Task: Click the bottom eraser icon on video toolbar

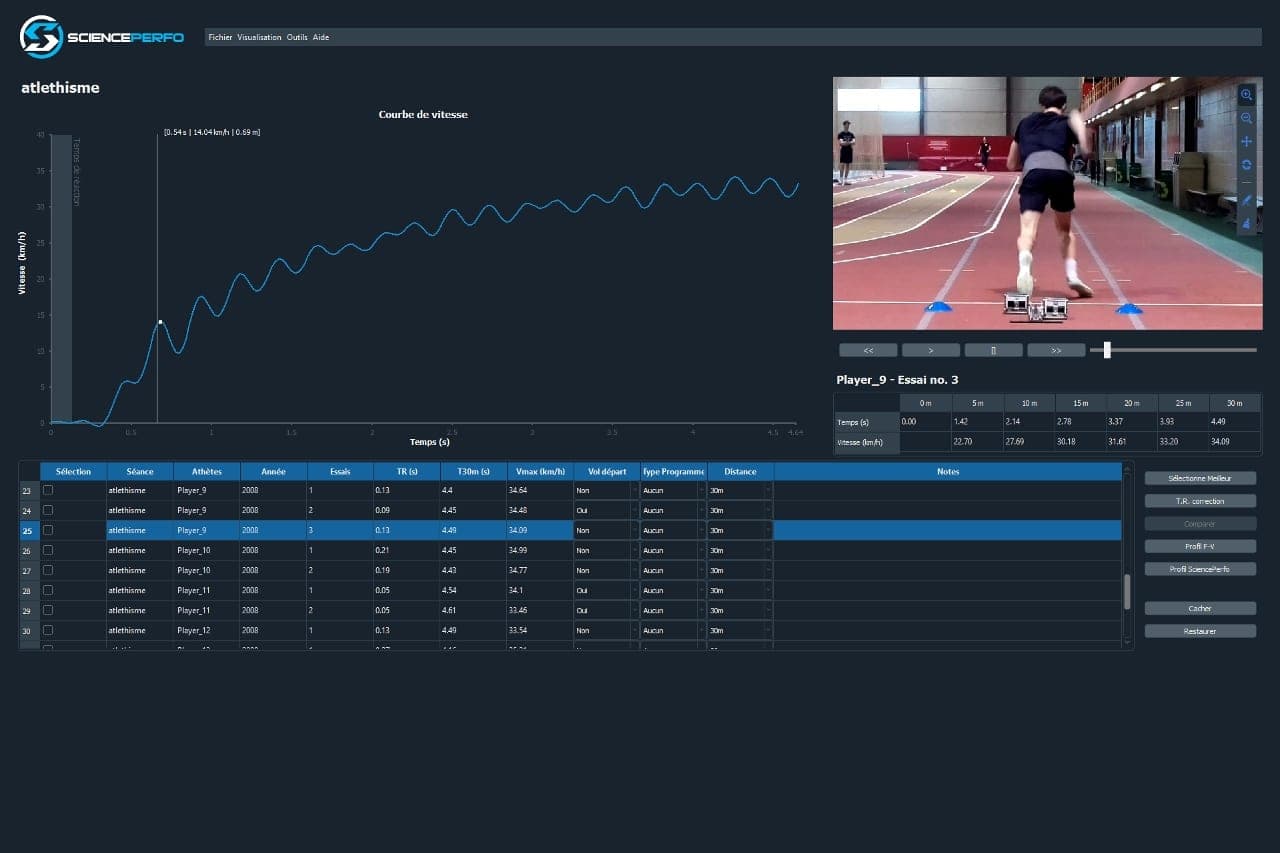Action: (1246, 224)
